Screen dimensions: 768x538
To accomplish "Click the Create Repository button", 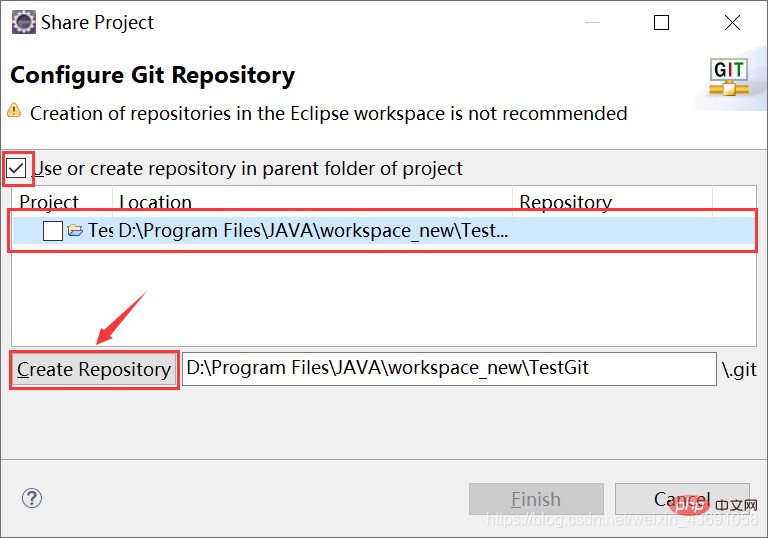I will [94, 369].
